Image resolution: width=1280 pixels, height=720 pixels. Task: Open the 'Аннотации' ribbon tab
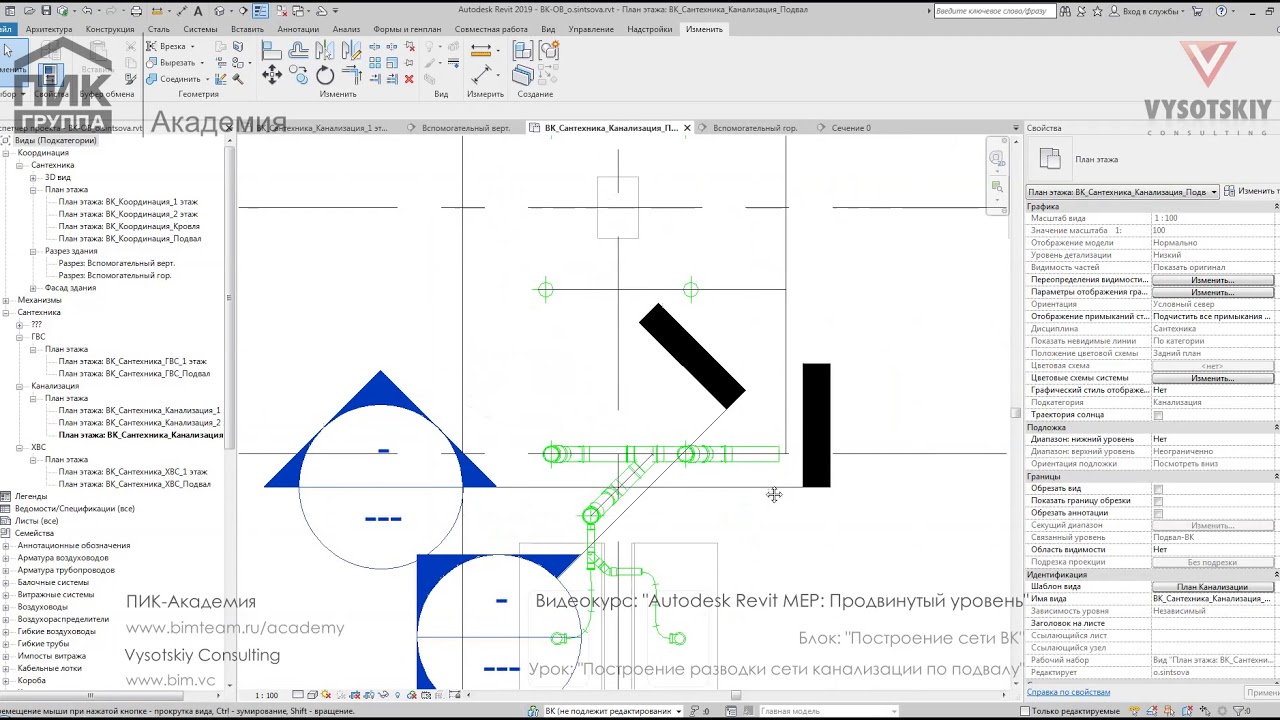[x=298, y=29]
